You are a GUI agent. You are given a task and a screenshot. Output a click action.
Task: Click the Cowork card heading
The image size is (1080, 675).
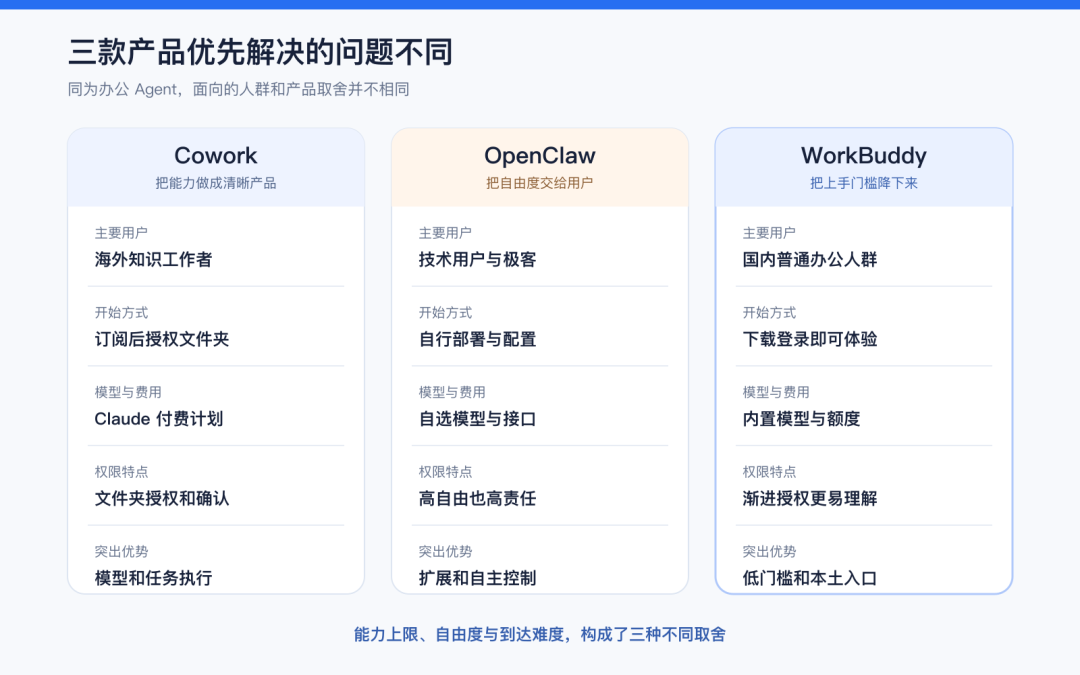pos(216,156)
